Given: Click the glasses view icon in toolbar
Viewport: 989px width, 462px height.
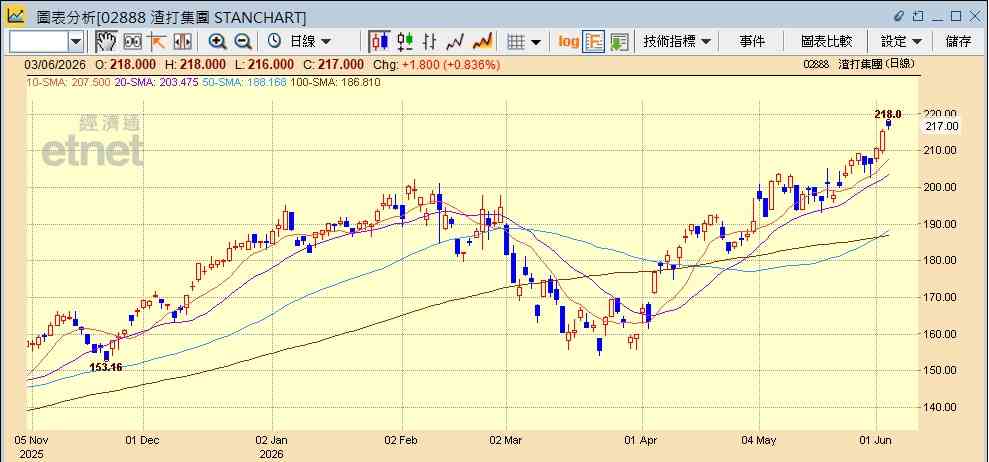Looking at the screenshot, I should point(132,42).
